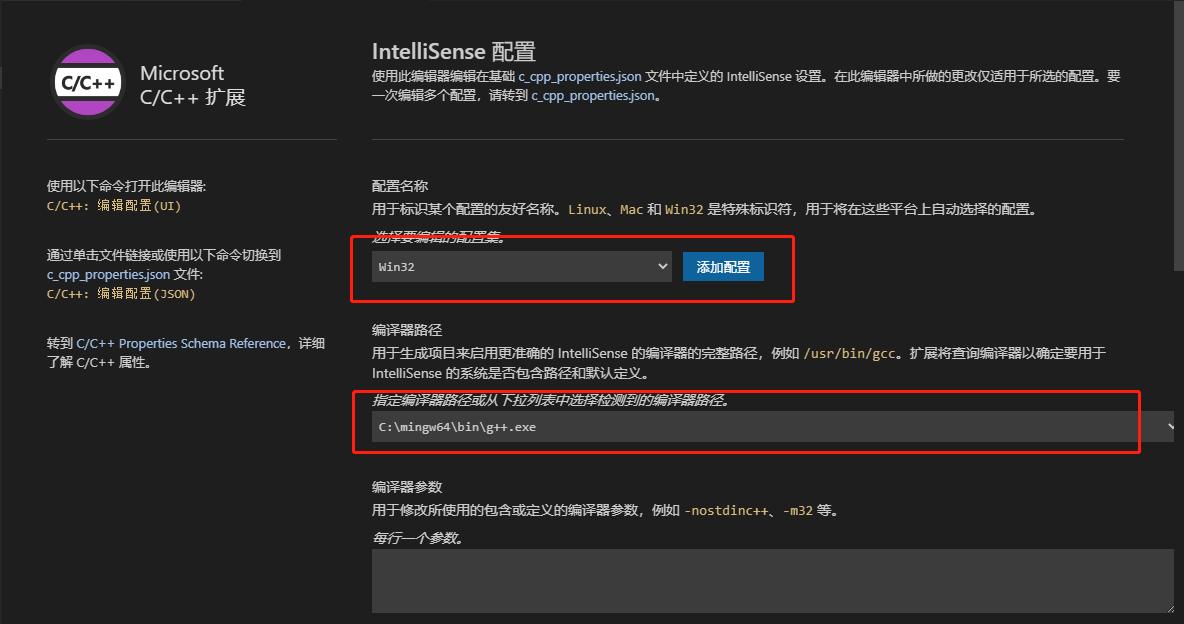Viewport: 1184px width, 624px height.
Task: Click the '每行一个参数。' hint text
Action: [x=418, y=538]
